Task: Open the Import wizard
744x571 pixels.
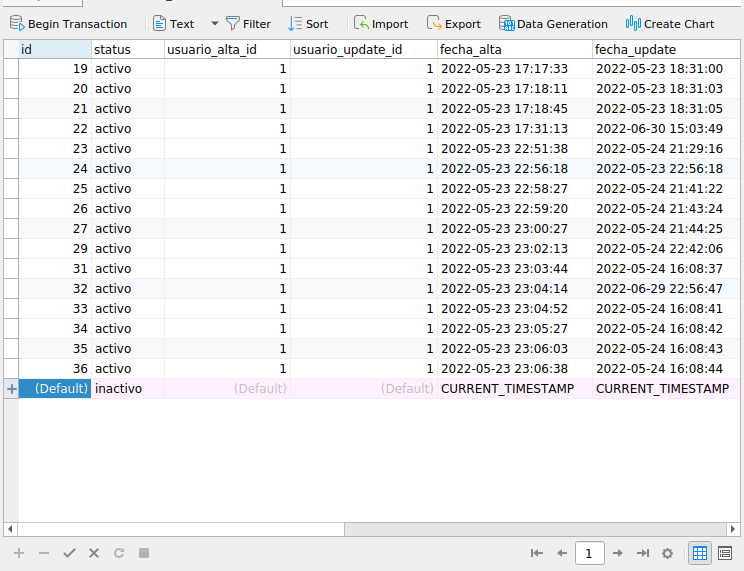Action: click(381, 24)
